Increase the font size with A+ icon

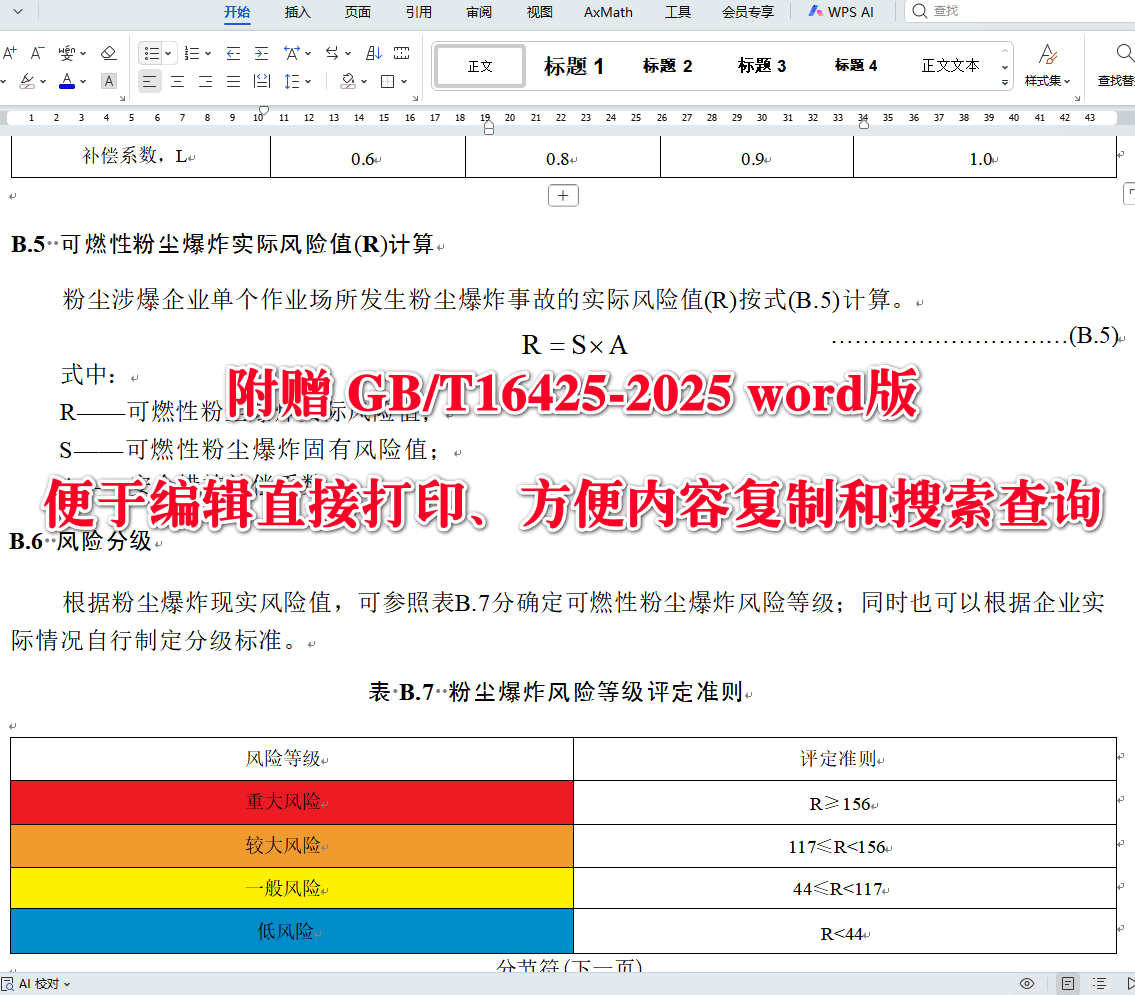(x=10, y=52)
